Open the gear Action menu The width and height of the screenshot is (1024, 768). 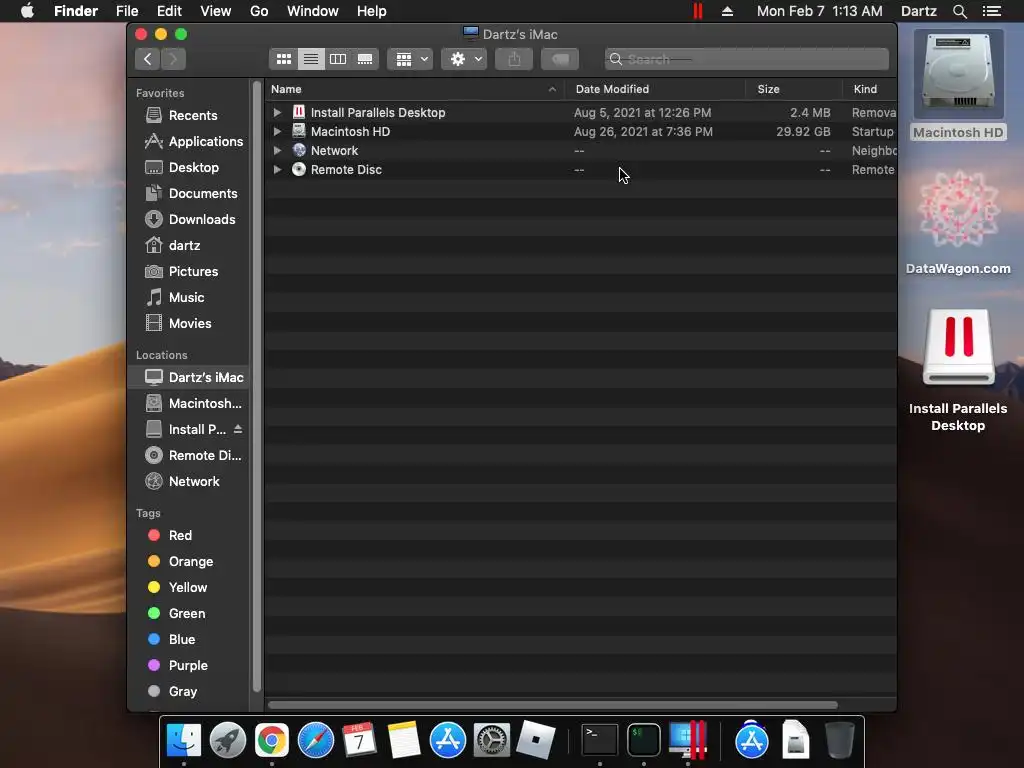tap(464, 59)
